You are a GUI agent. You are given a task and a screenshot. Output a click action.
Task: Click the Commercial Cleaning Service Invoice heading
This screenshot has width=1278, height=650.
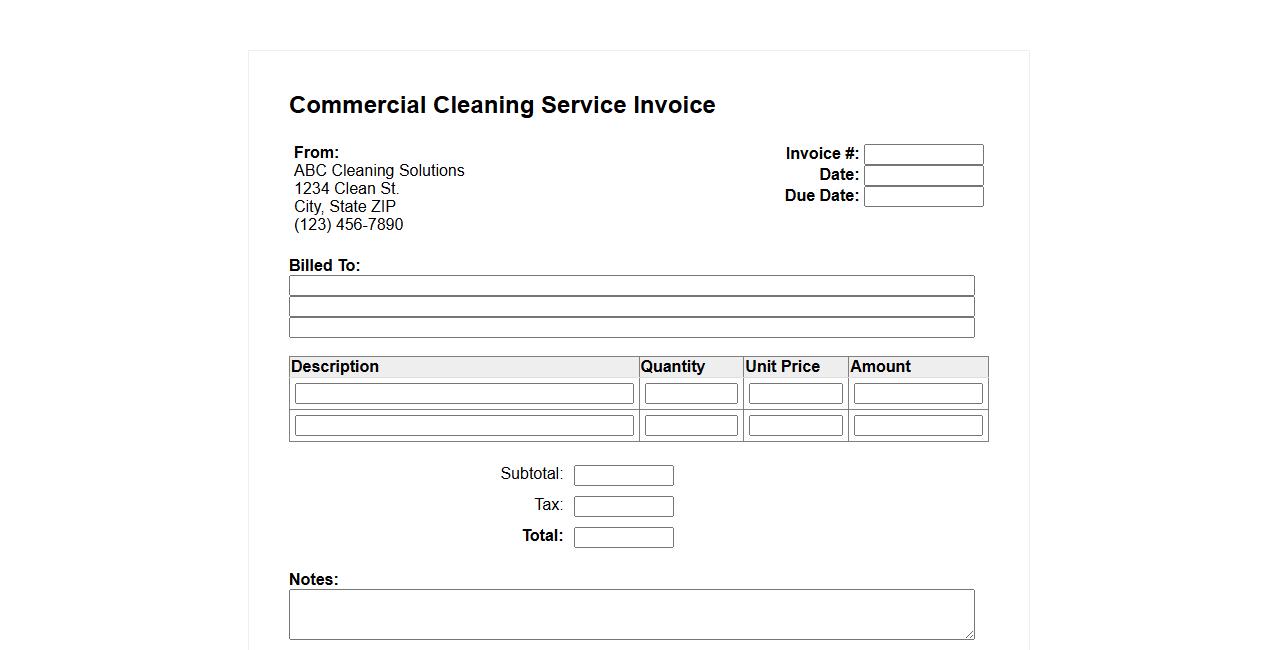[x=502, y=105]
